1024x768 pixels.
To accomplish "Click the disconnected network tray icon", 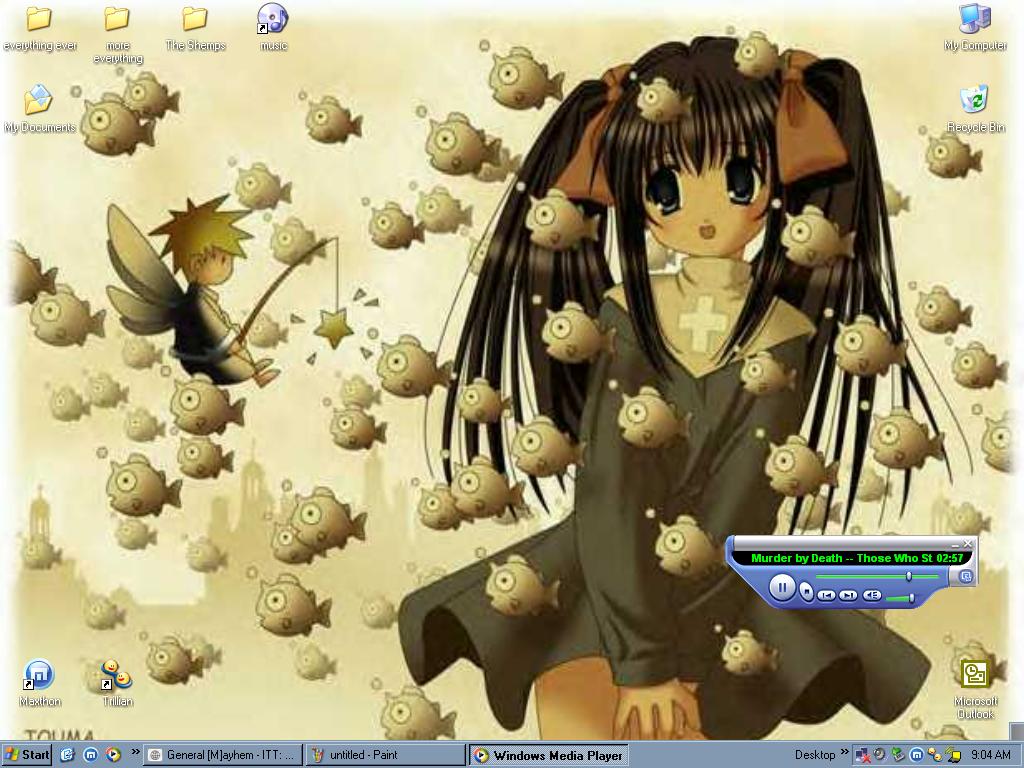I will tap(862, 756).
